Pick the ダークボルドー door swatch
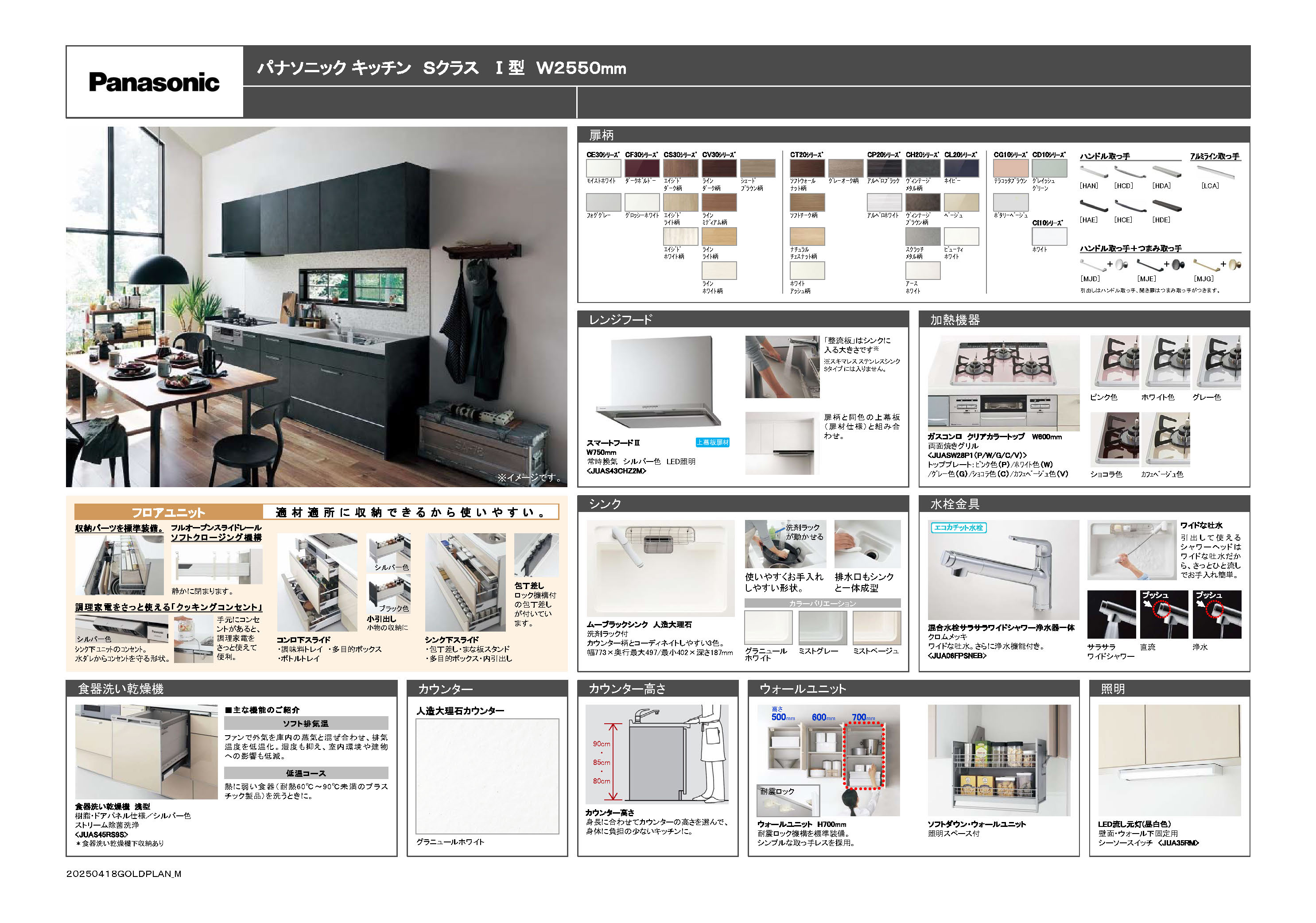The height and width of the screenshot is (923, 1316). pos(642,168)
